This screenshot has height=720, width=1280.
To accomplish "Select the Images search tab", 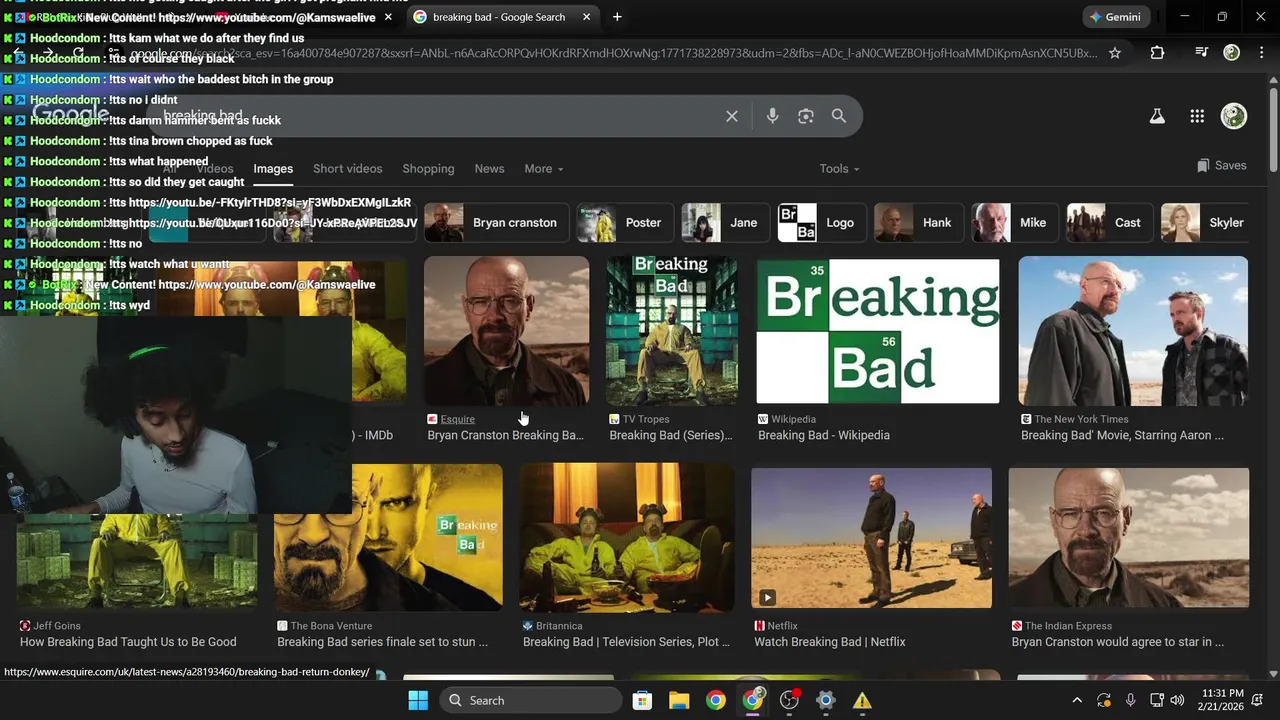I will (x=273, y=169).
